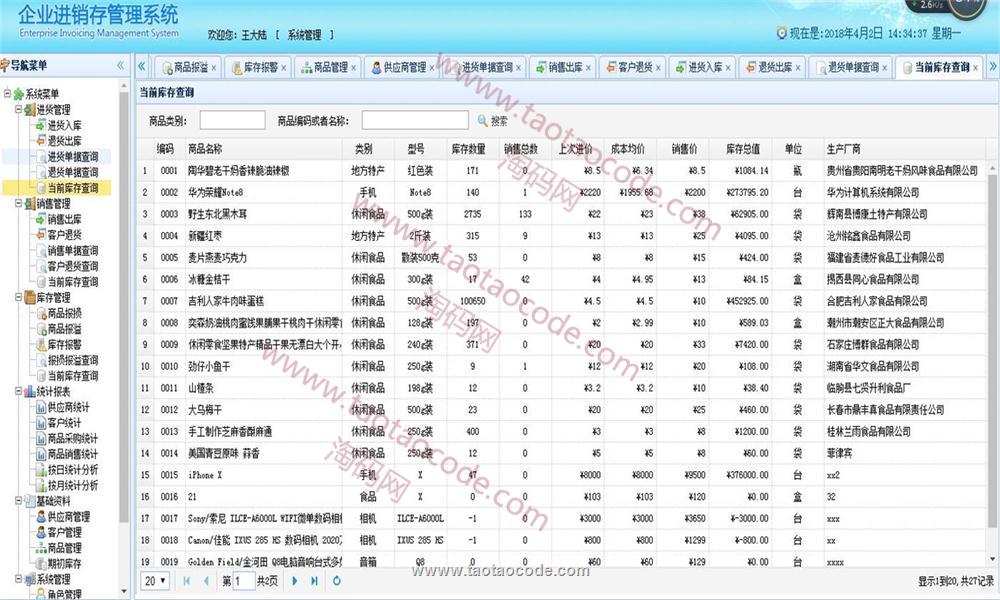The width and height of the screenshot is (1000, 600).
Task: Click the refresh icon in pagination bar
Action: pyautogui.click(x=337, y=580)
